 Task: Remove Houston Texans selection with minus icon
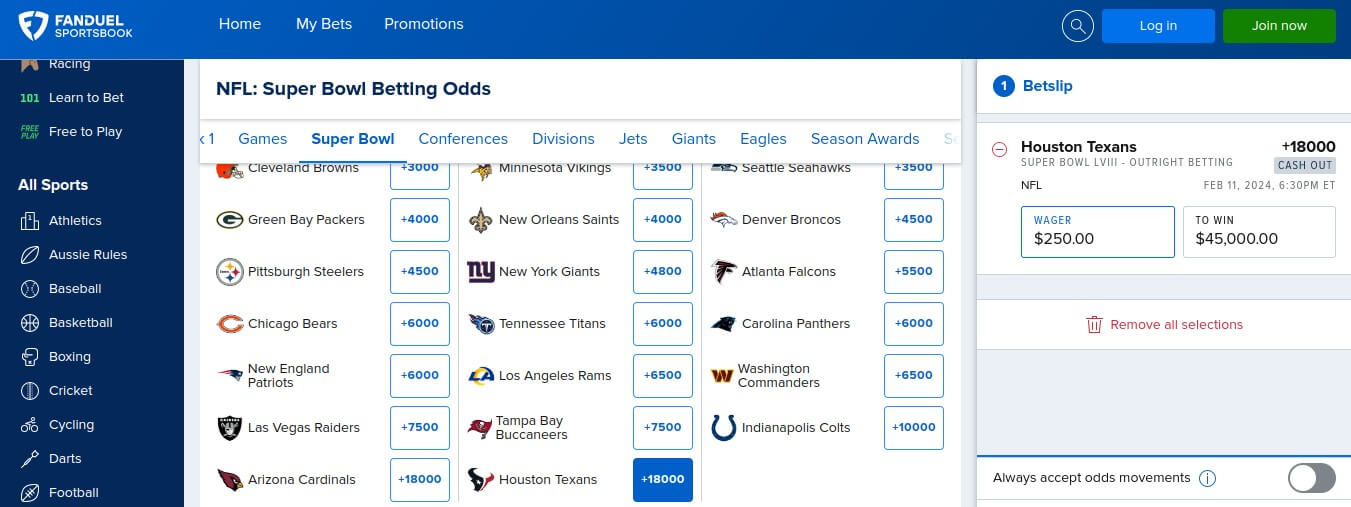click(x=999, y=149)
